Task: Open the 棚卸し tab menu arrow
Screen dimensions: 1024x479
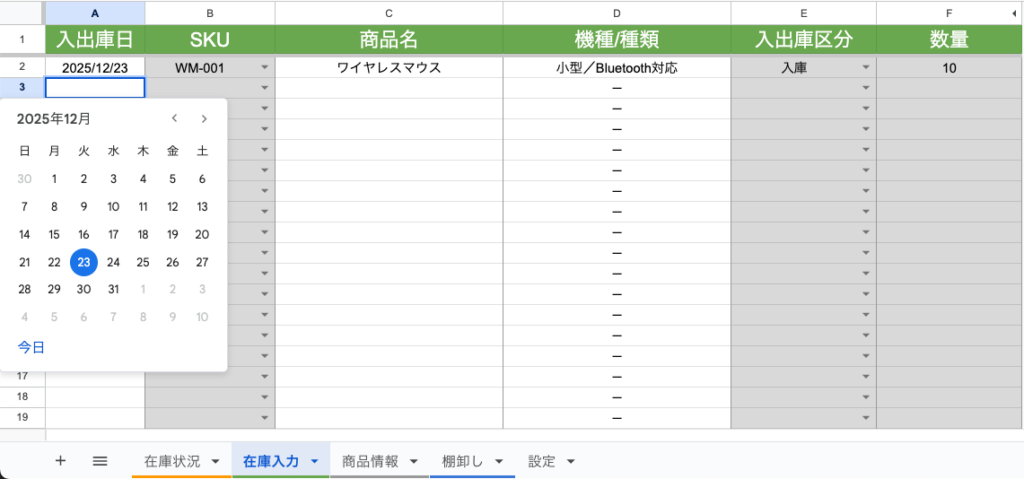Action: 498,462
